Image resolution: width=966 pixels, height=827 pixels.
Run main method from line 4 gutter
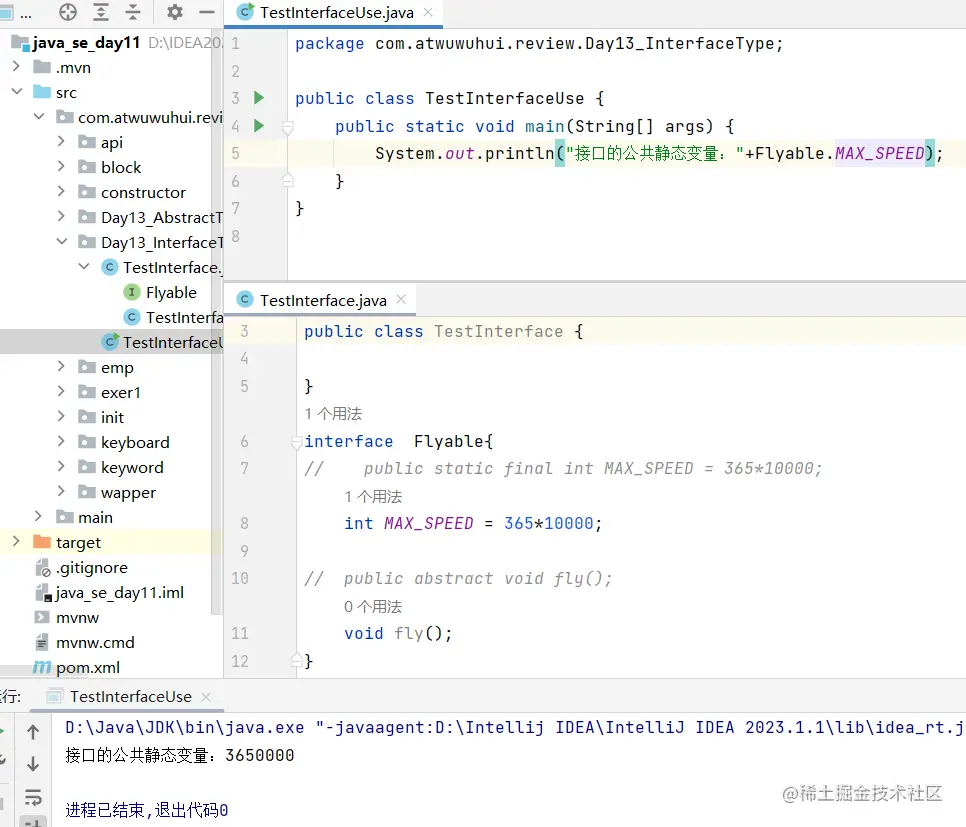tap(259, 126)
